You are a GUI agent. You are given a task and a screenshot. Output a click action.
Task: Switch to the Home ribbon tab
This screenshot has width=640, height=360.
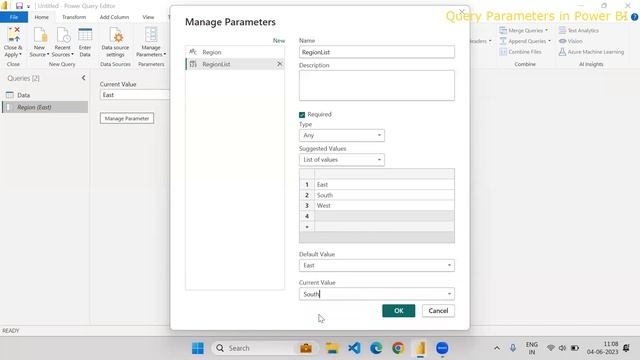click(x=42, y=17)
